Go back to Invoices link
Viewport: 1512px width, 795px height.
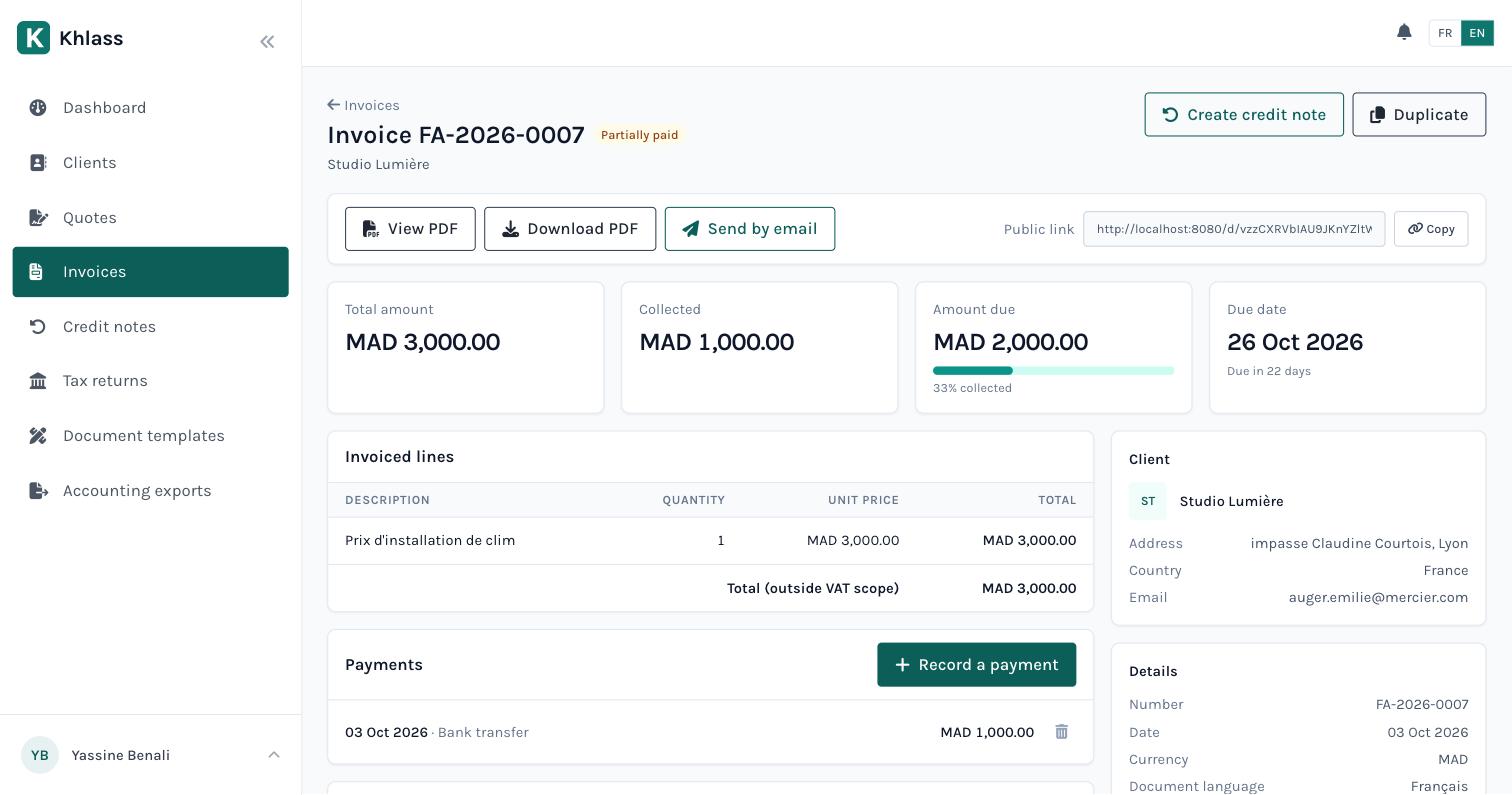(x=364, y=105)
